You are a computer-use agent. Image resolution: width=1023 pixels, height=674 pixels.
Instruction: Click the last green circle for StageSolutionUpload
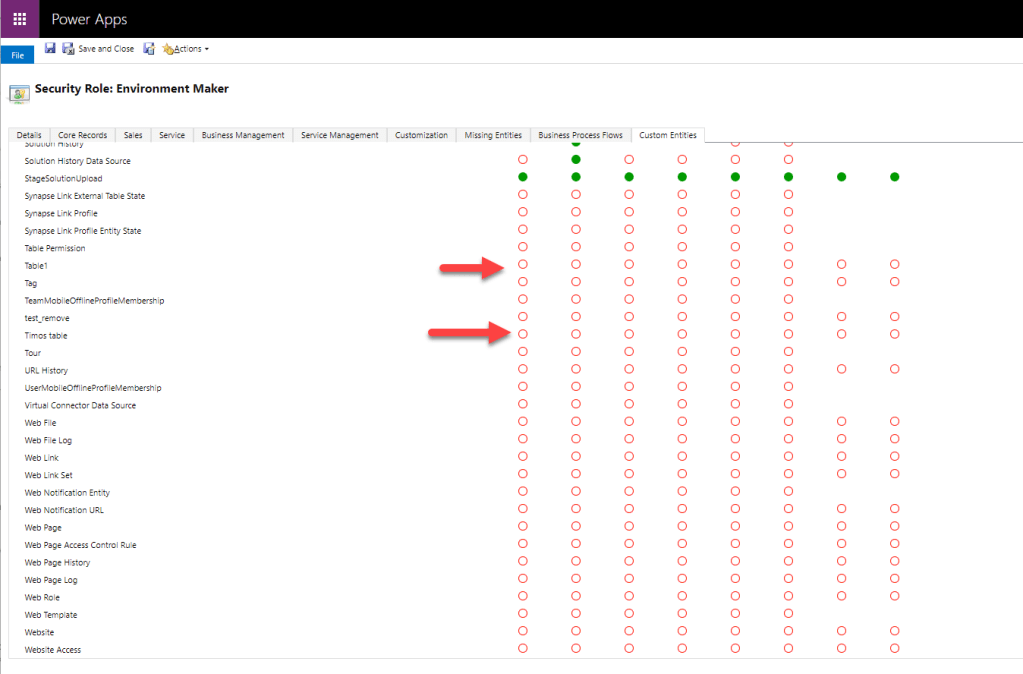pyautogui.click(x=894, y=177)
